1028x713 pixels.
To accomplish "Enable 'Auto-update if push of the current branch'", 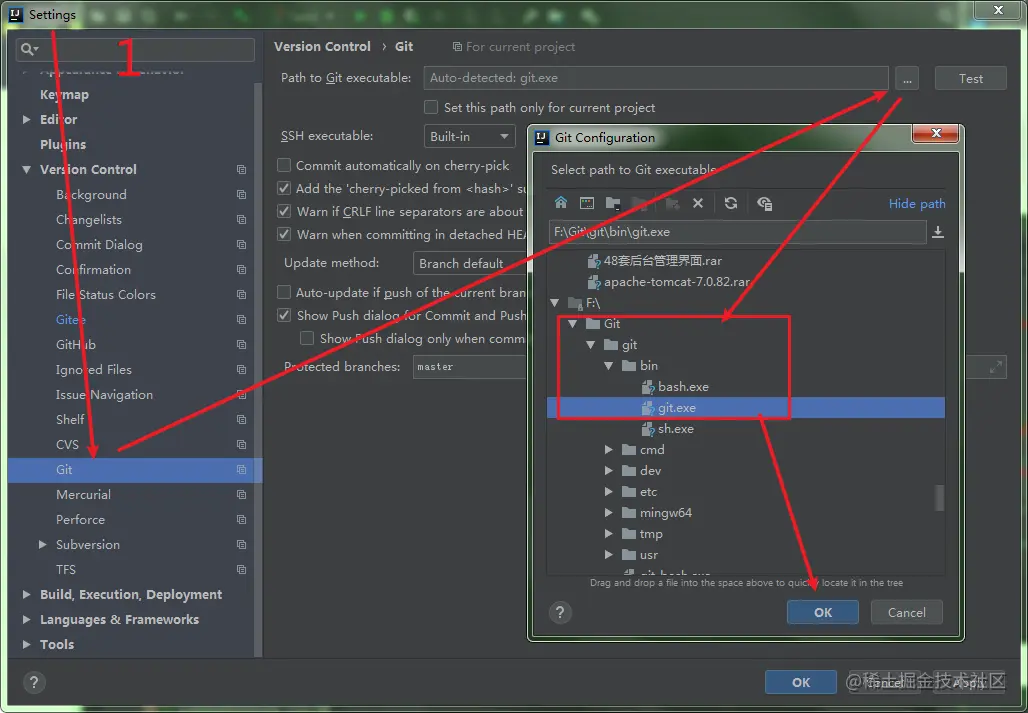I will 284,292.
